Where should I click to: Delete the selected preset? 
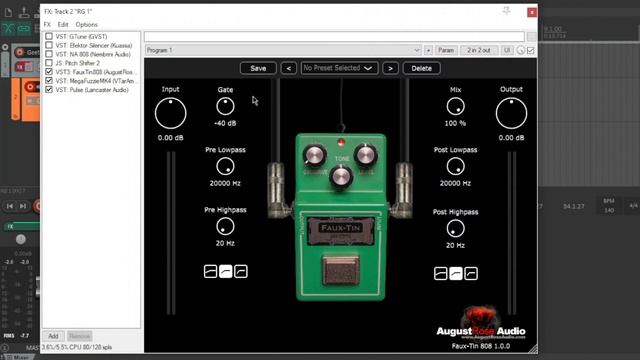(421, 68)
